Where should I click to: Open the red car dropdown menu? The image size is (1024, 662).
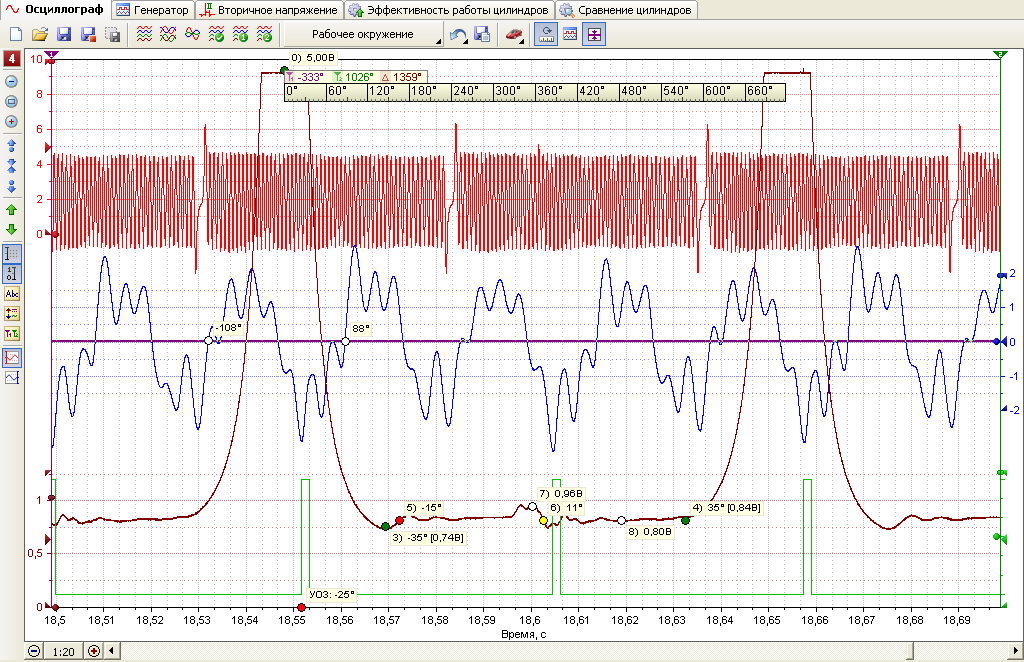pyautogui.click(x=515, y=35)
